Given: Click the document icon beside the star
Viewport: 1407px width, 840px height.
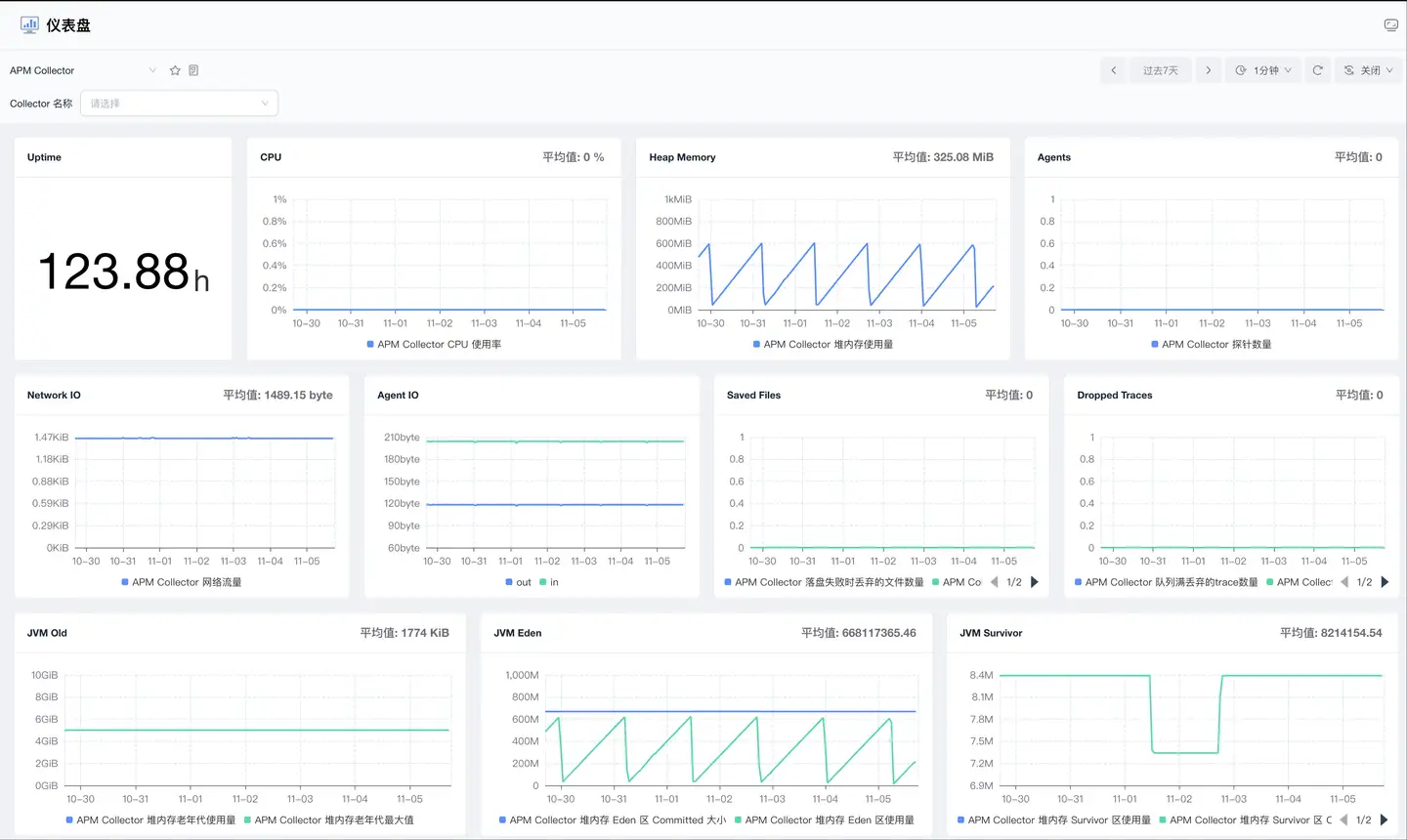Looking at the screenshot, I should pyautogui.click(x=193, y=70).
